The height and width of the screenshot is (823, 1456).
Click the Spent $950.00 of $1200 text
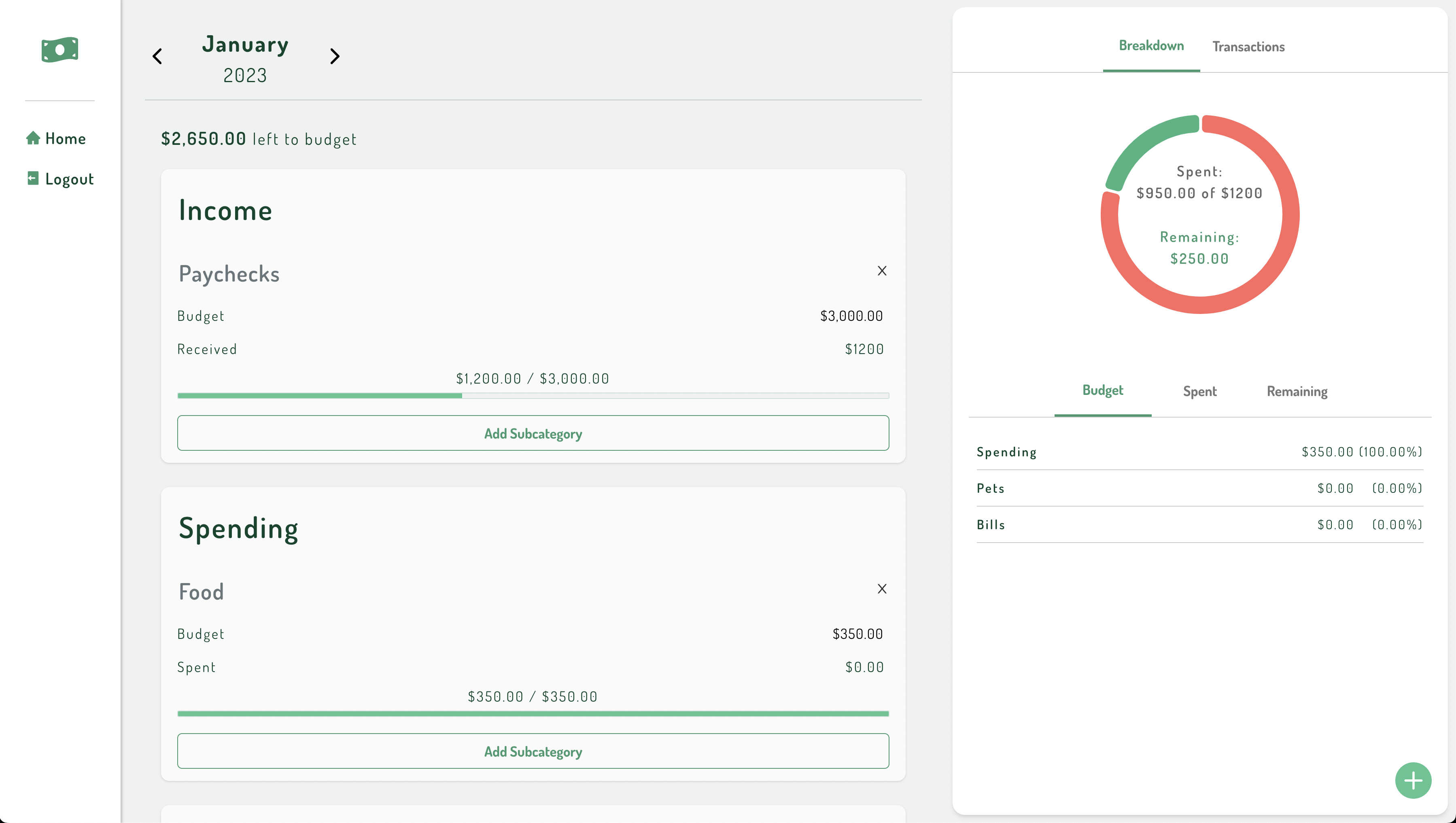(x=1199, y=182)
